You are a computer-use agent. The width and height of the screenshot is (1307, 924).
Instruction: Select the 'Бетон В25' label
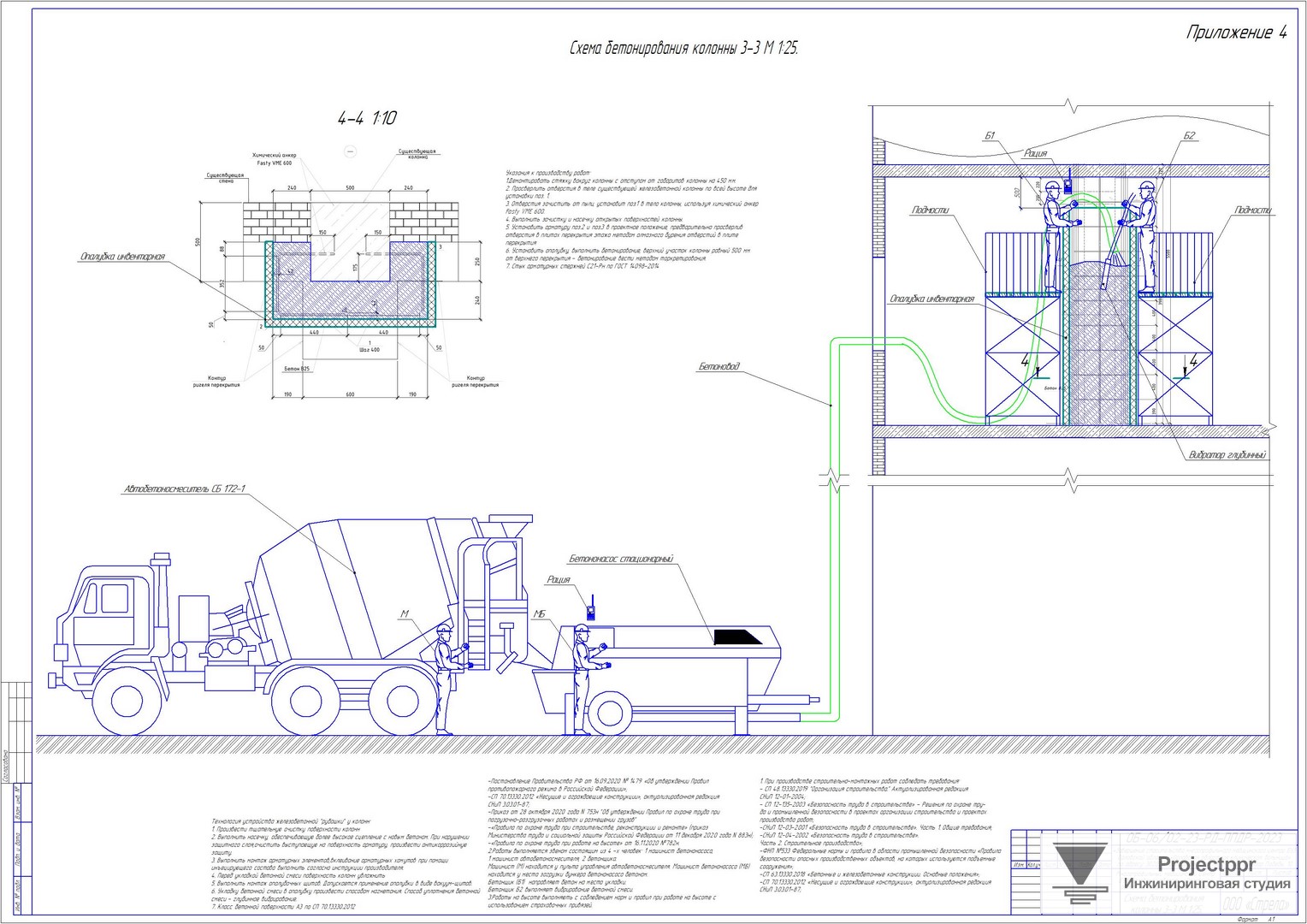point(297,370)
